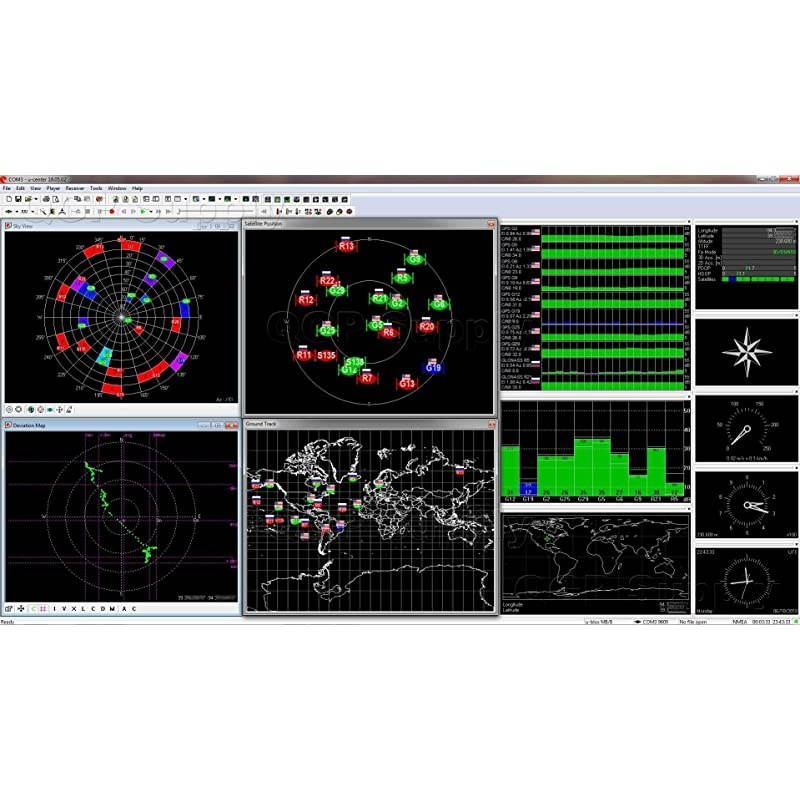The image size is (800, 800).
Task: Open the Receiver menu
Action: (x=74, y=188)
